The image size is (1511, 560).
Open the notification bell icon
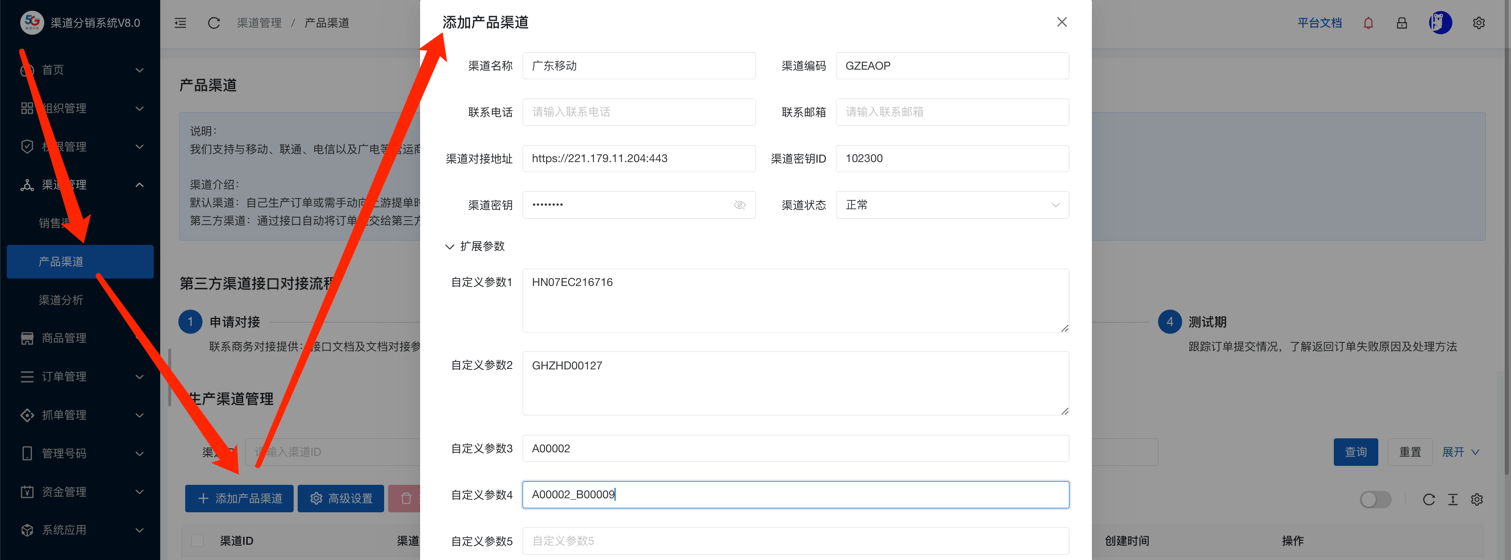(x=1368, y=23)
